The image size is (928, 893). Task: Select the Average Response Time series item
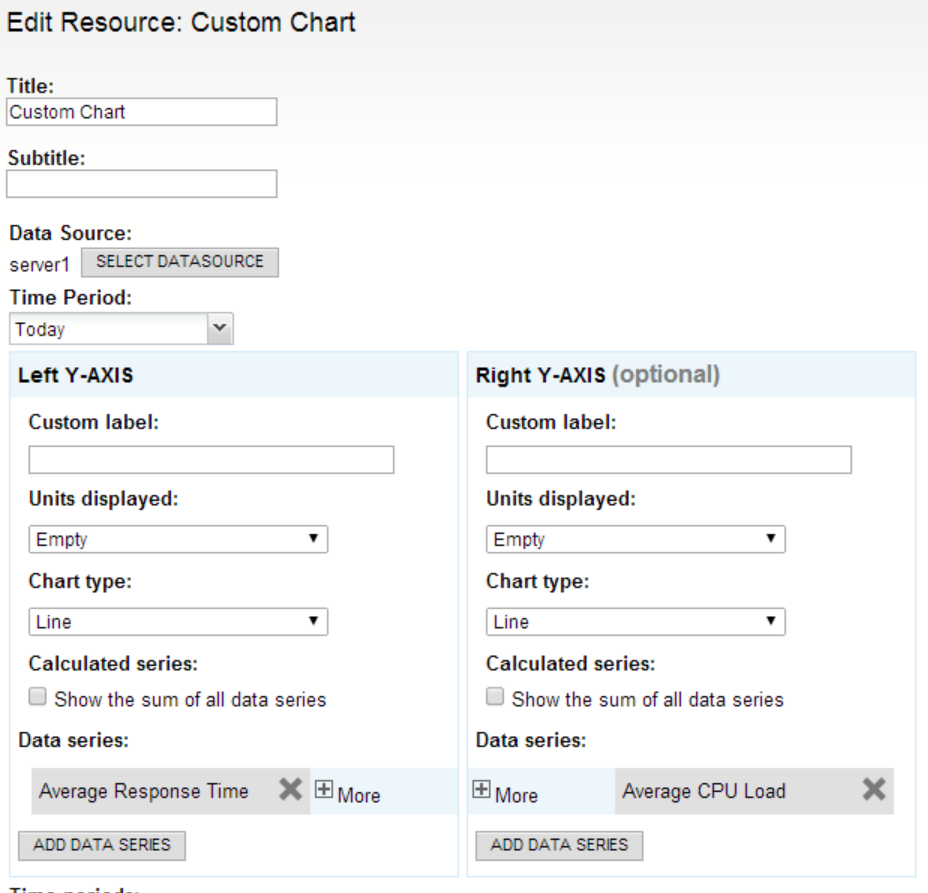tap(144, 791)
